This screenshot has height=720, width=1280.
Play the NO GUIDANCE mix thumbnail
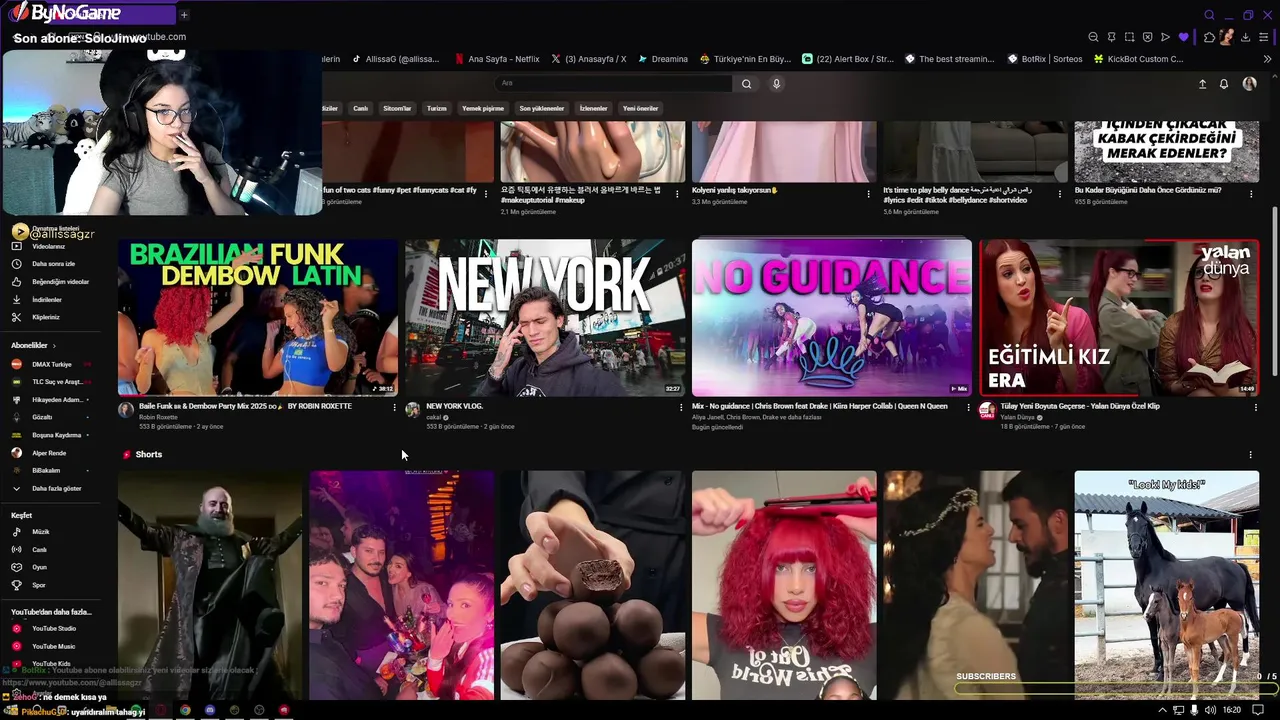pos(831,318)
